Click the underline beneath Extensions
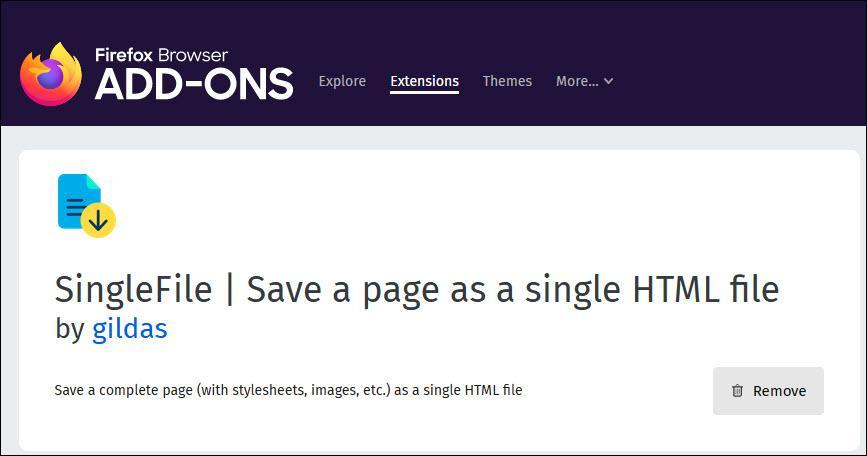 coord(424,92)
